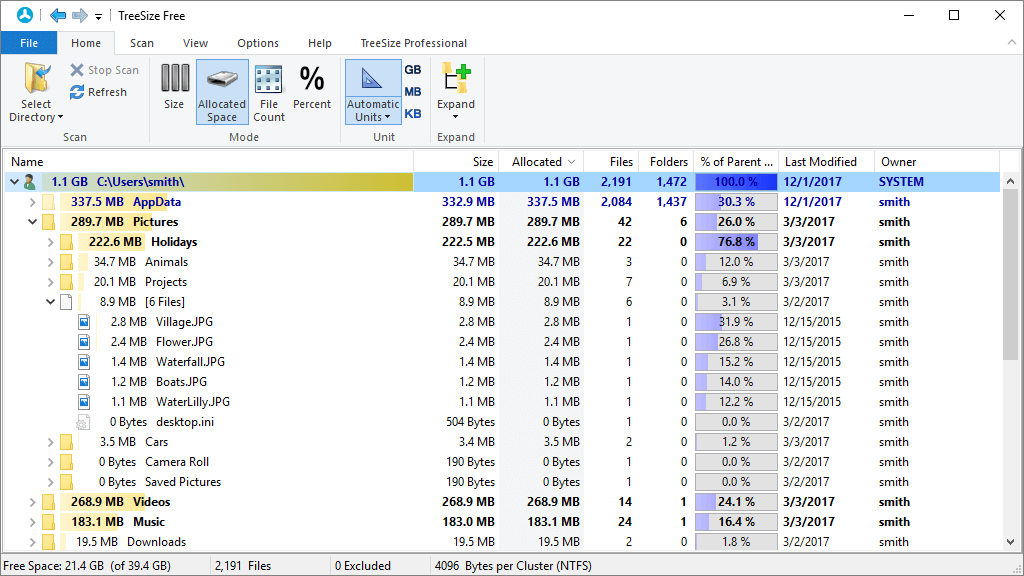Click the TreeSize Professional menu item
Image resolution: width=1024 pixels, height=576 pixels.
[x=413, y=43]
